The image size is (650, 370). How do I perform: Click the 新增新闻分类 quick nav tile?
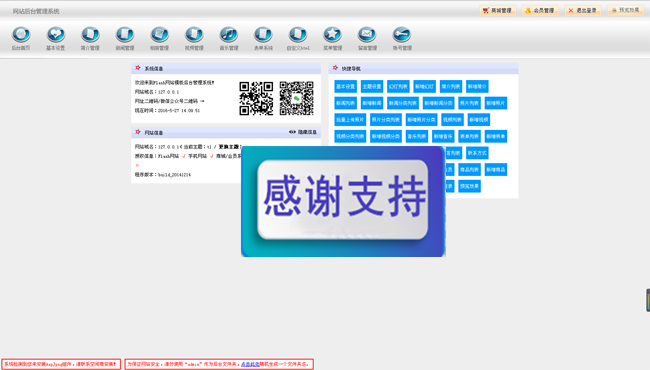point(439,103)
